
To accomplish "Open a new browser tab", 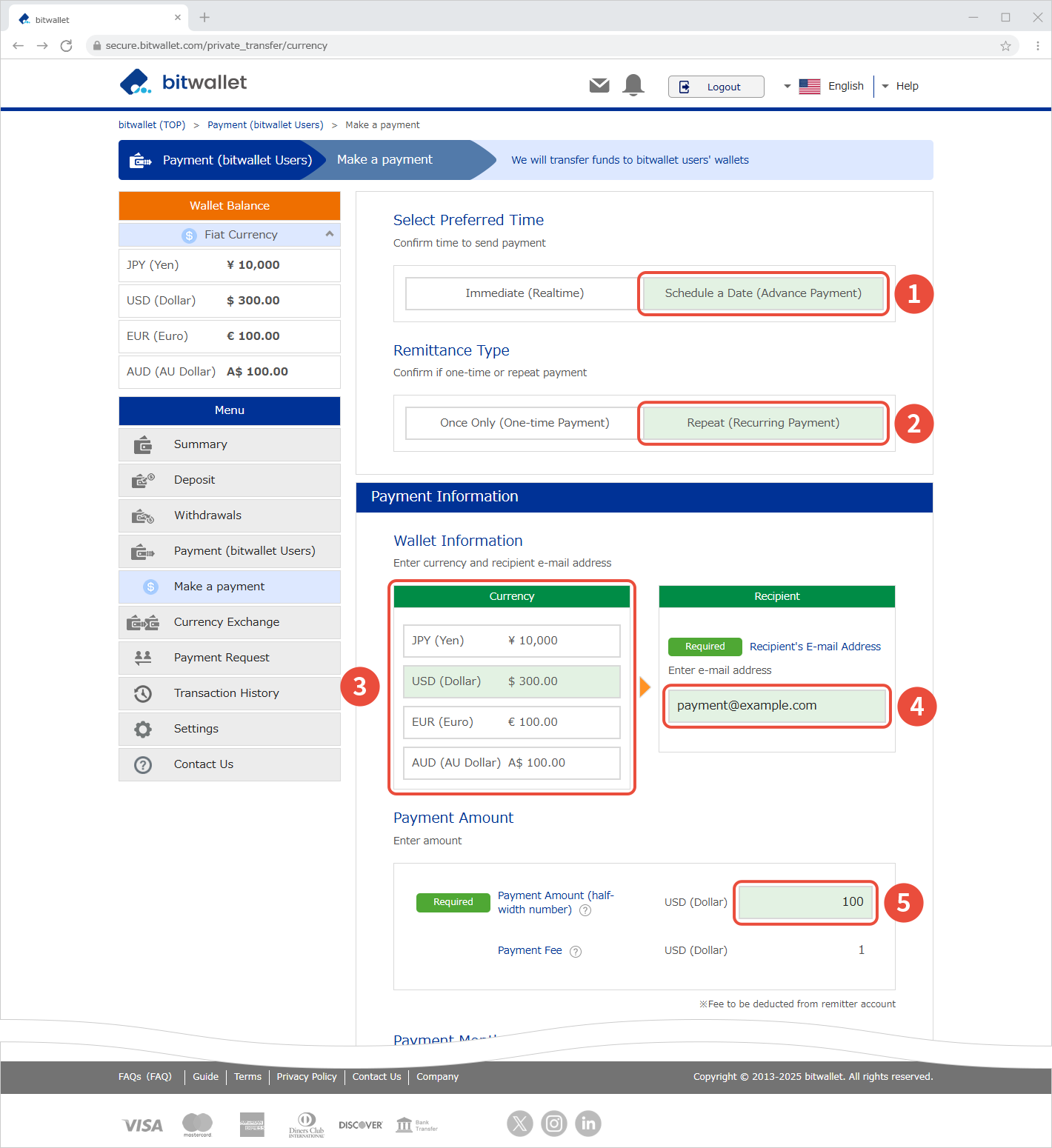I will pyautogui.click(x=204, y=17).
